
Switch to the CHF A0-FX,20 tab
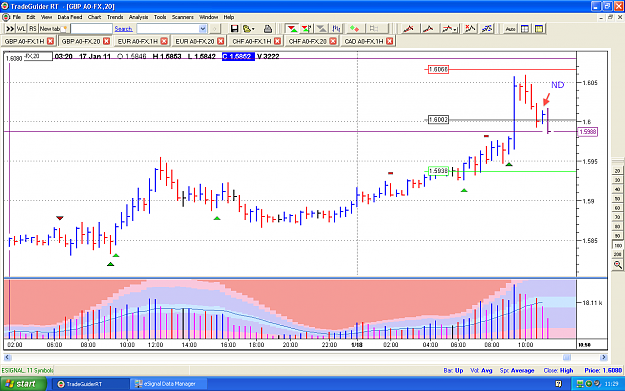[307, 41]
